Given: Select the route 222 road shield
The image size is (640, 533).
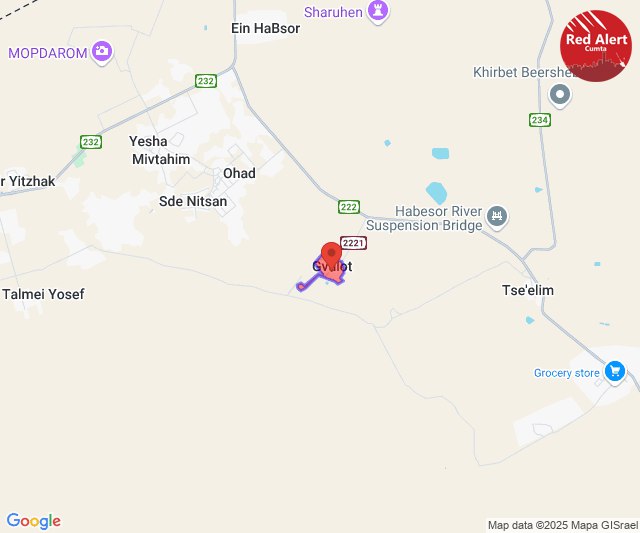Looking at the screenshot, I should pyautogui.click(x=349, y=207).
